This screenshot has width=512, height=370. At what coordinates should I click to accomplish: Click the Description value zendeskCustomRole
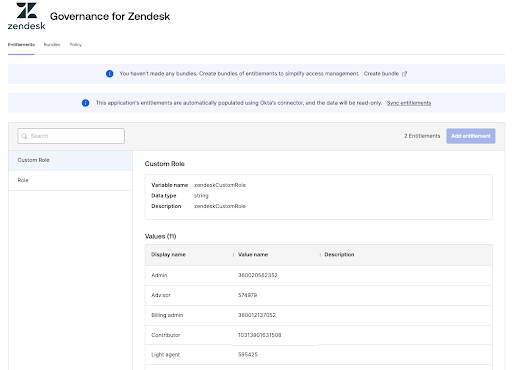pyautogui.click(x=220, y=207)
